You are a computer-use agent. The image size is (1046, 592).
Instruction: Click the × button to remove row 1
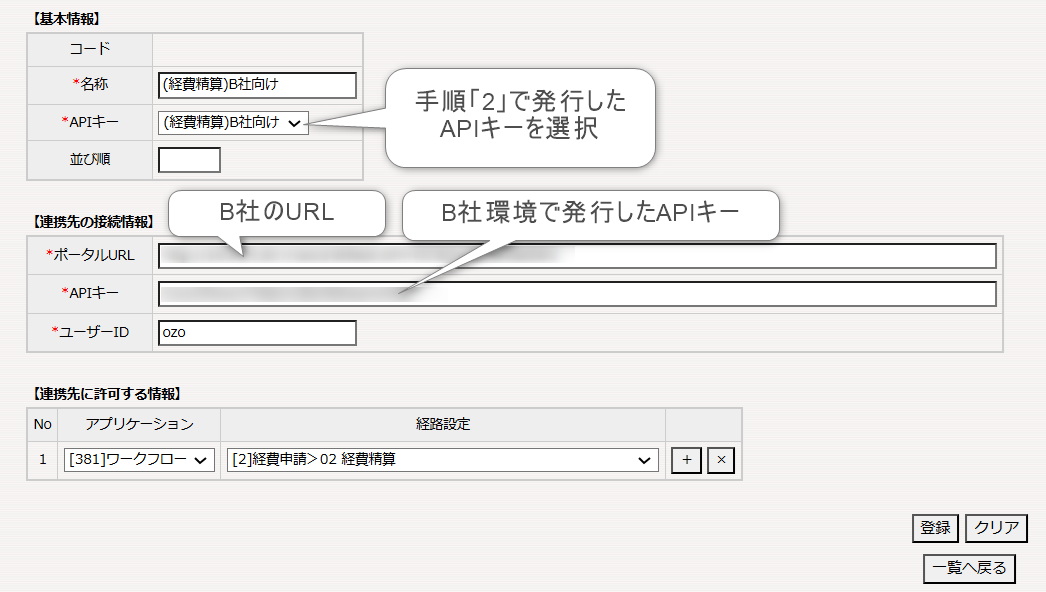coord(721,460)
